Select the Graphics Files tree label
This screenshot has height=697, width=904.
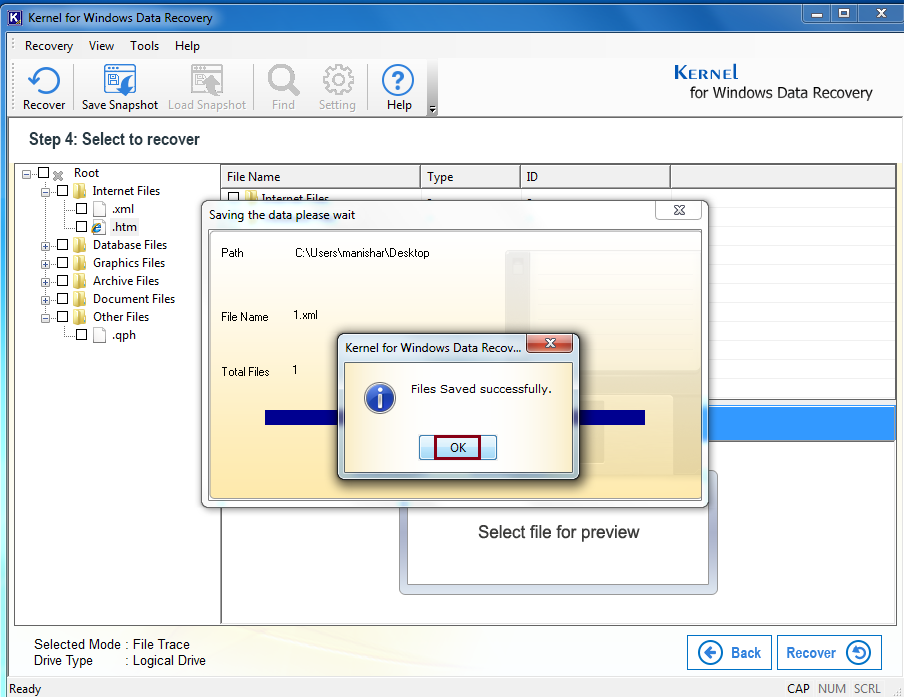[x=129, y=263]
